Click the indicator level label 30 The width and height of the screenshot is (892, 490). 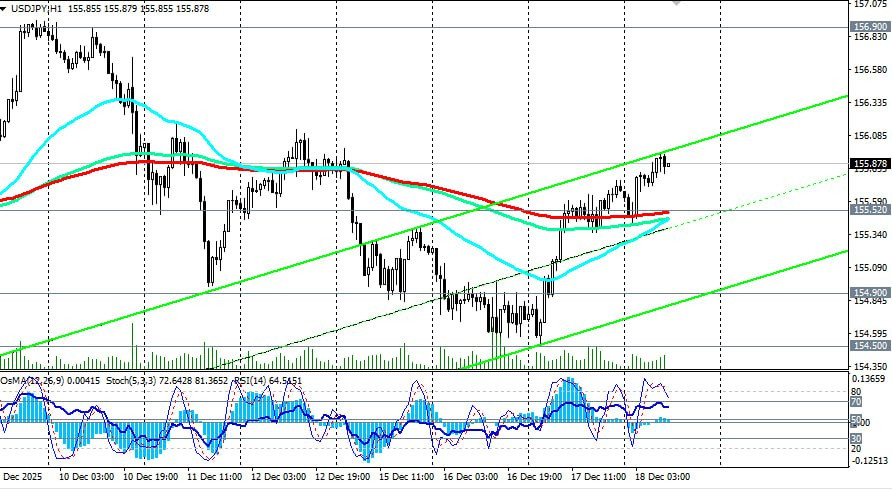click(x=856, y=438)
